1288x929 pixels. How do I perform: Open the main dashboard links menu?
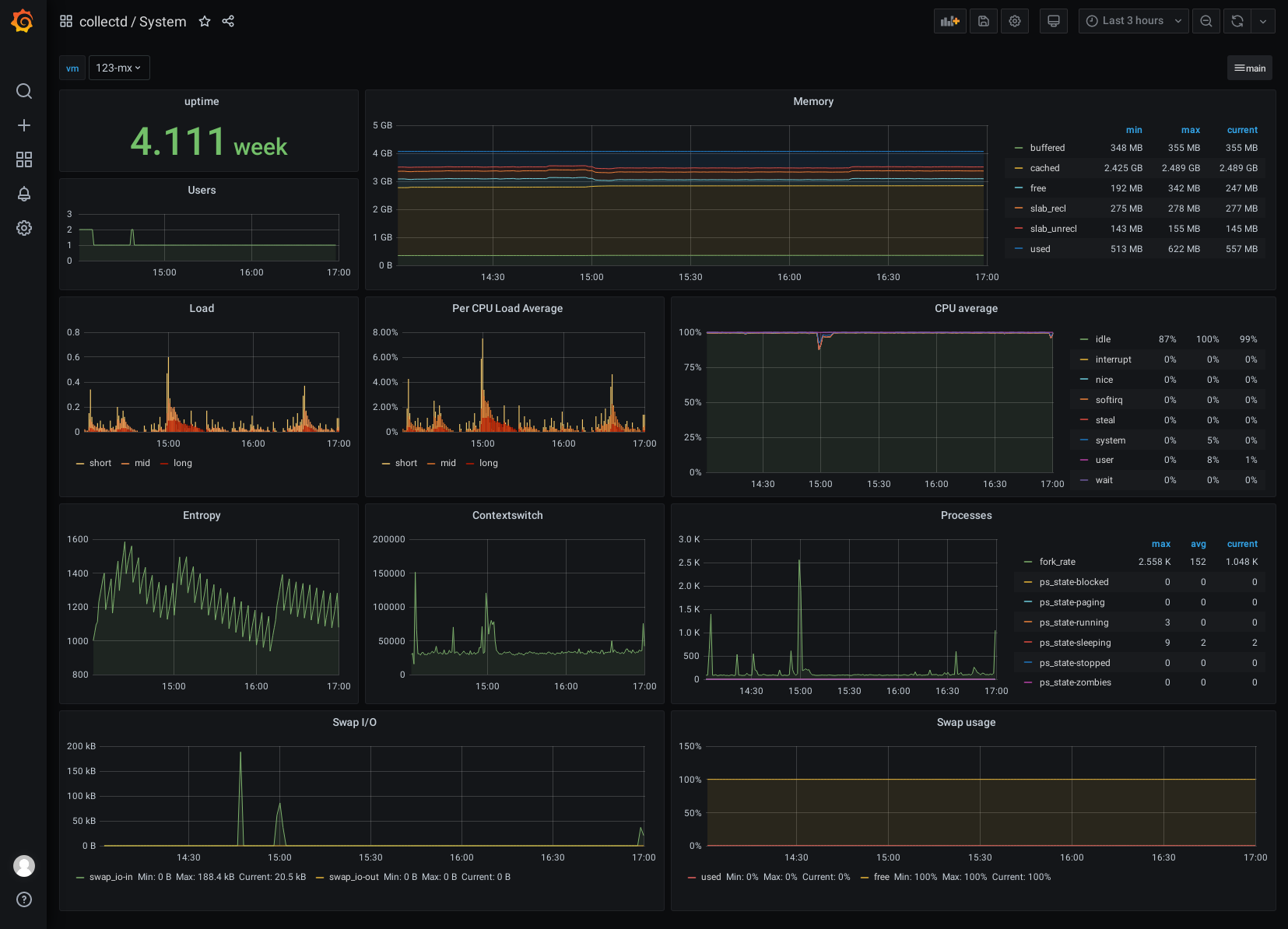tap(1250, 68)
